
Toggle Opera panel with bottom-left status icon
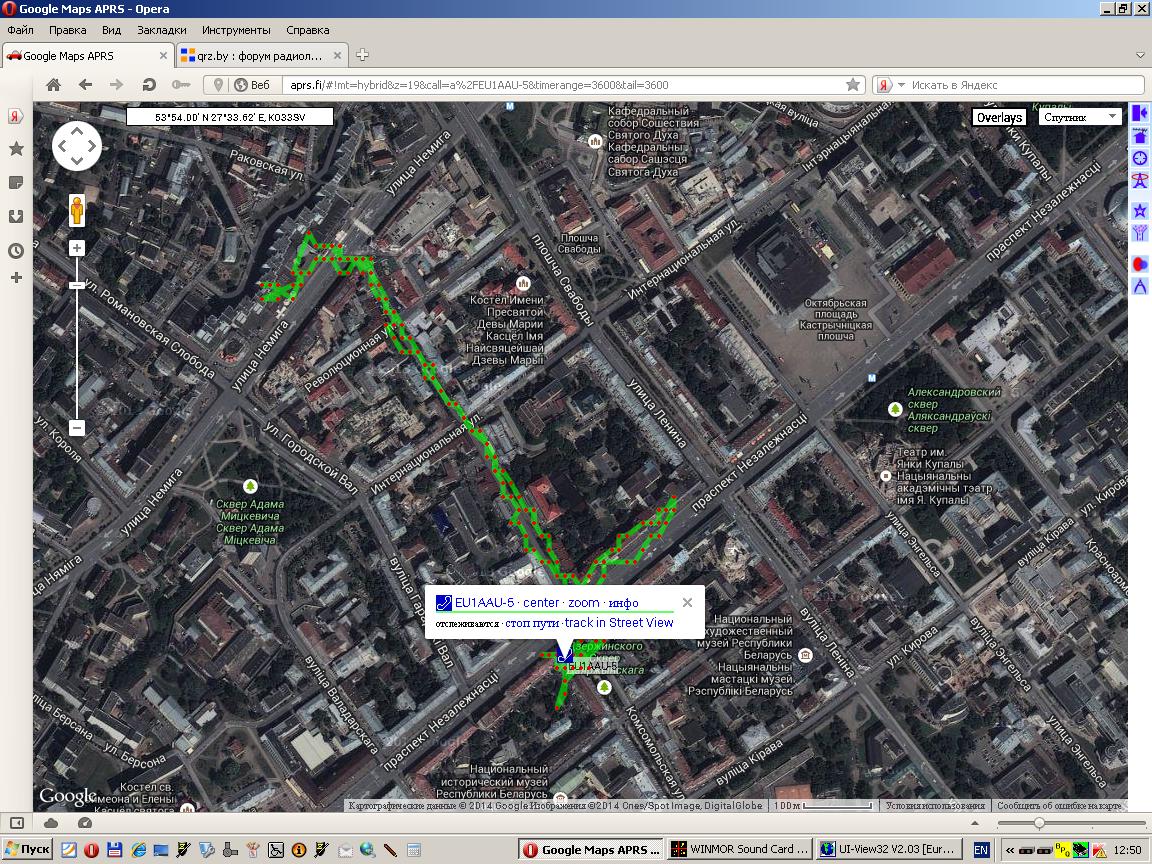pos(16,822)
